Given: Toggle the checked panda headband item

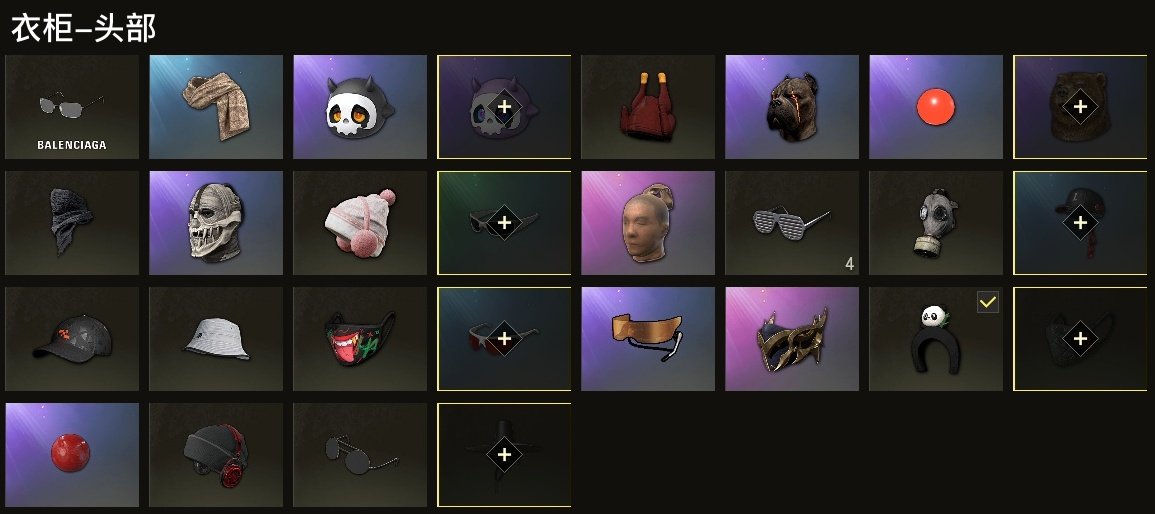Looking at the screenshot, I should point(936,339).
